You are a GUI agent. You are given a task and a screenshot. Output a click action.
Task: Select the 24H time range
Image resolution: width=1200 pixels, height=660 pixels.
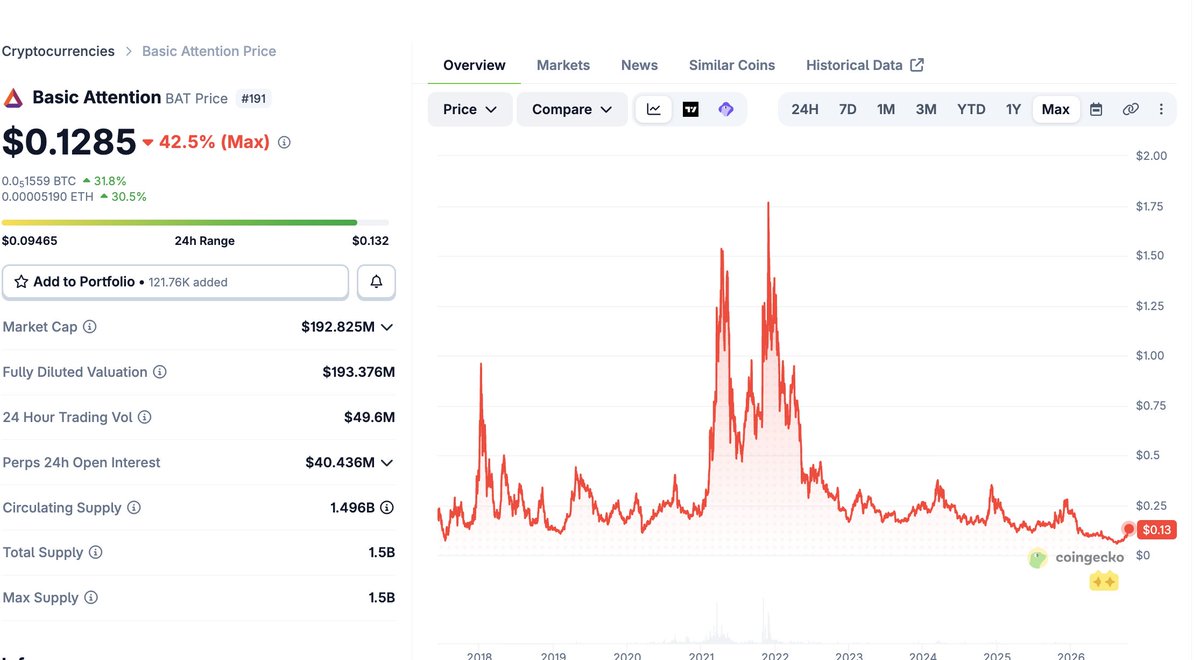[805, 109]
